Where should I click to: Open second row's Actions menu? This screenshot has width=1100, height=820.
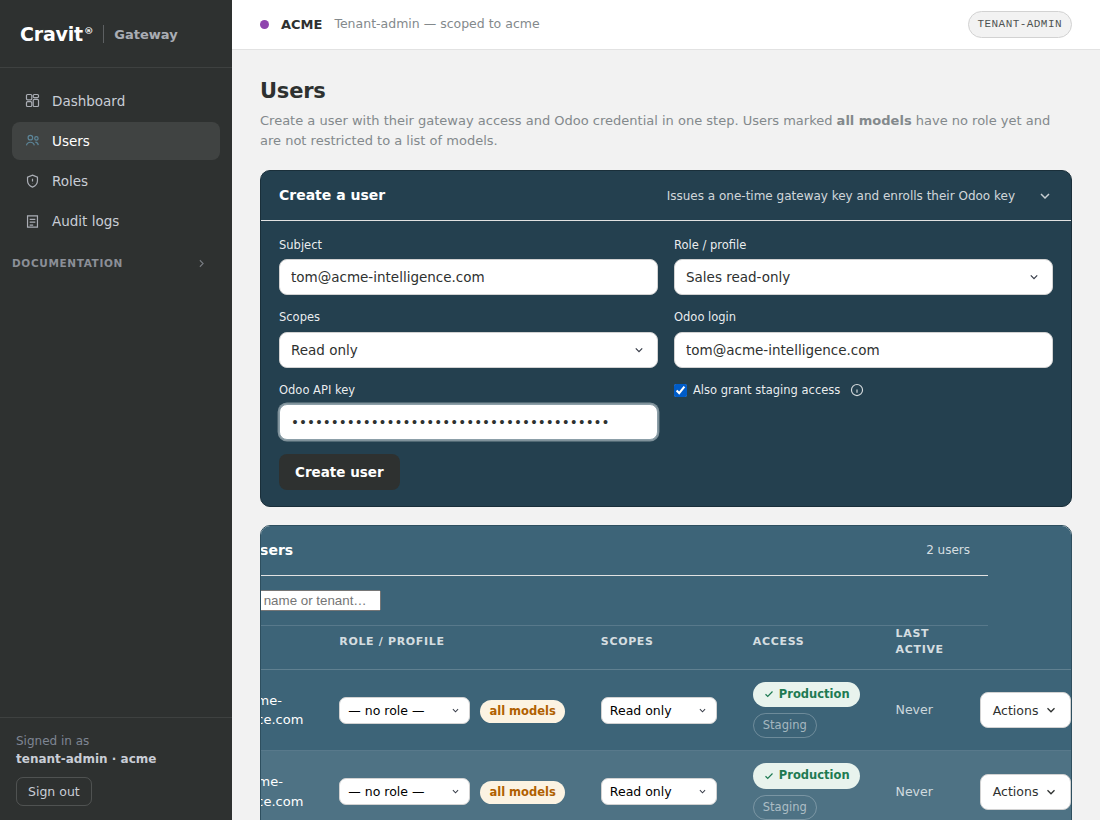tap(1024, 791)
